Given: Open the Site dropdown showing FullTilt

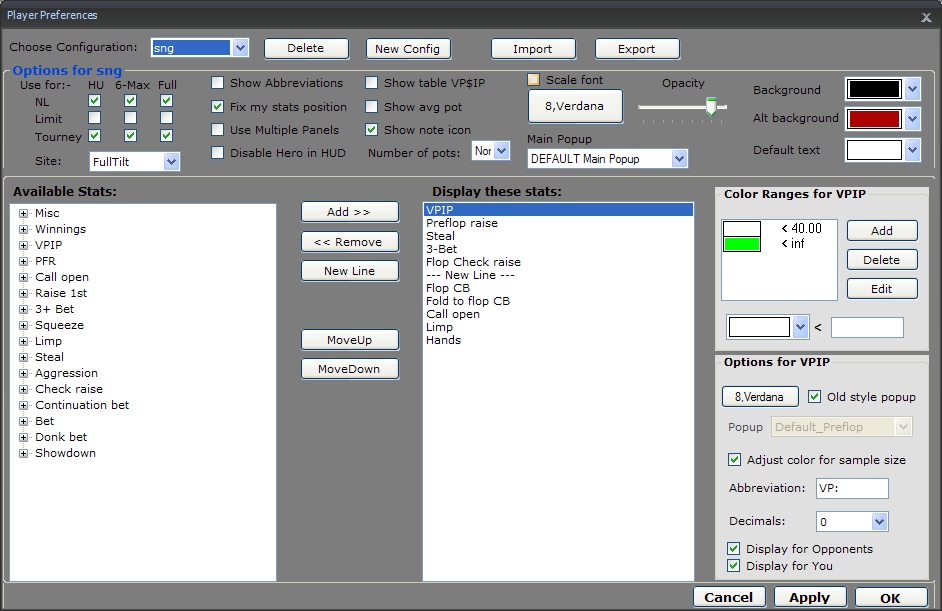Looking at the screenshot, I should [x=171, y=161].
